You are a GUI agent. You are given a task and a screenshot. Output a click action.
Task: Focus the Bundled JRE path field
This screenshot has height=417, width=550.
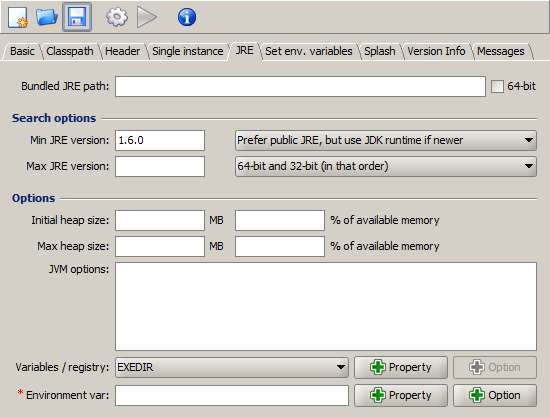(300, 86)
